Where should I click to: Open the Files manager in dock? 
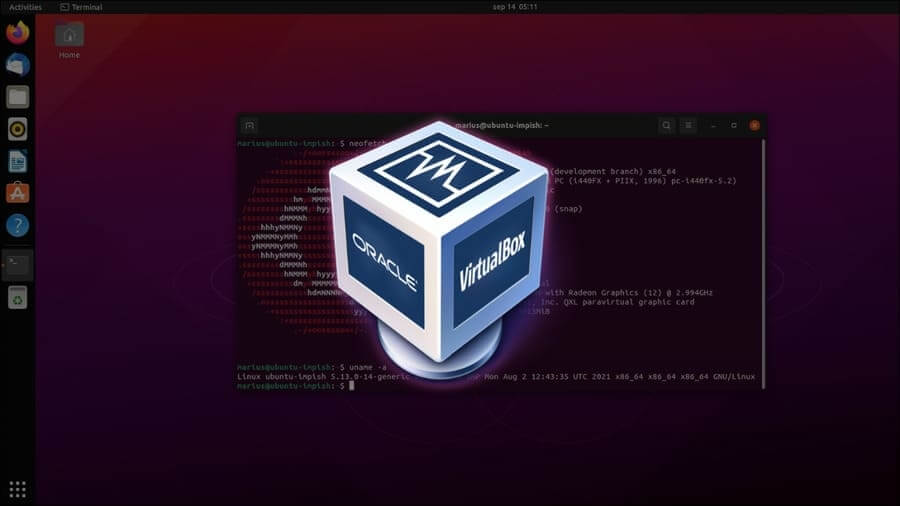[x=17, y=97]
